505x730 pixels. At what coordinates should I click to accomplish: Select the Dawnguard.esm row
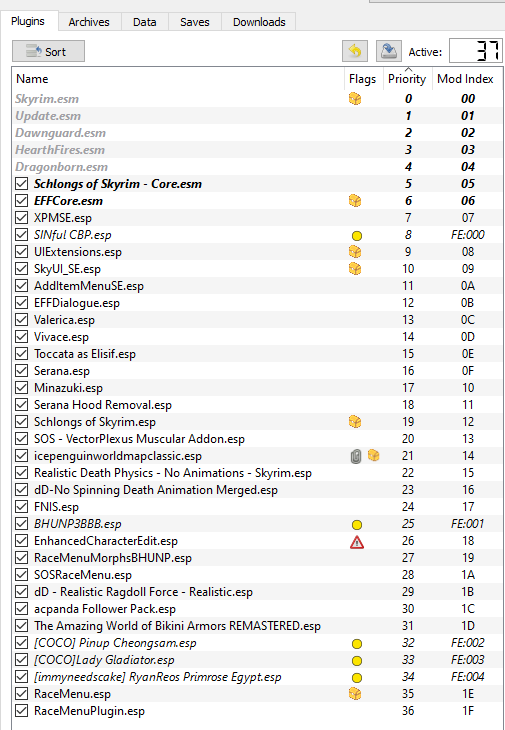[x=257, y=133]
